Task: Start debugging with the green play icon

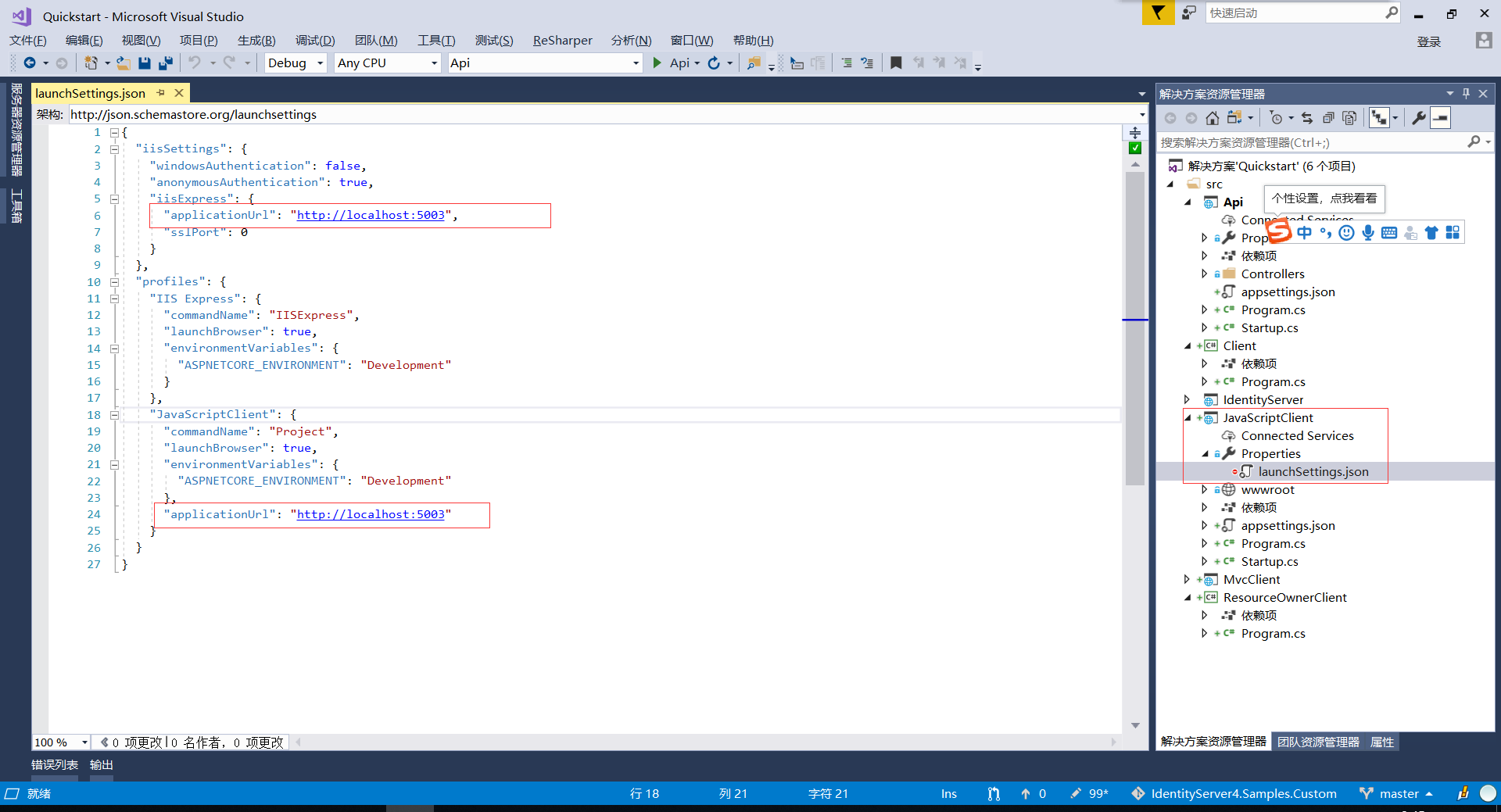Action: [657, 63]
